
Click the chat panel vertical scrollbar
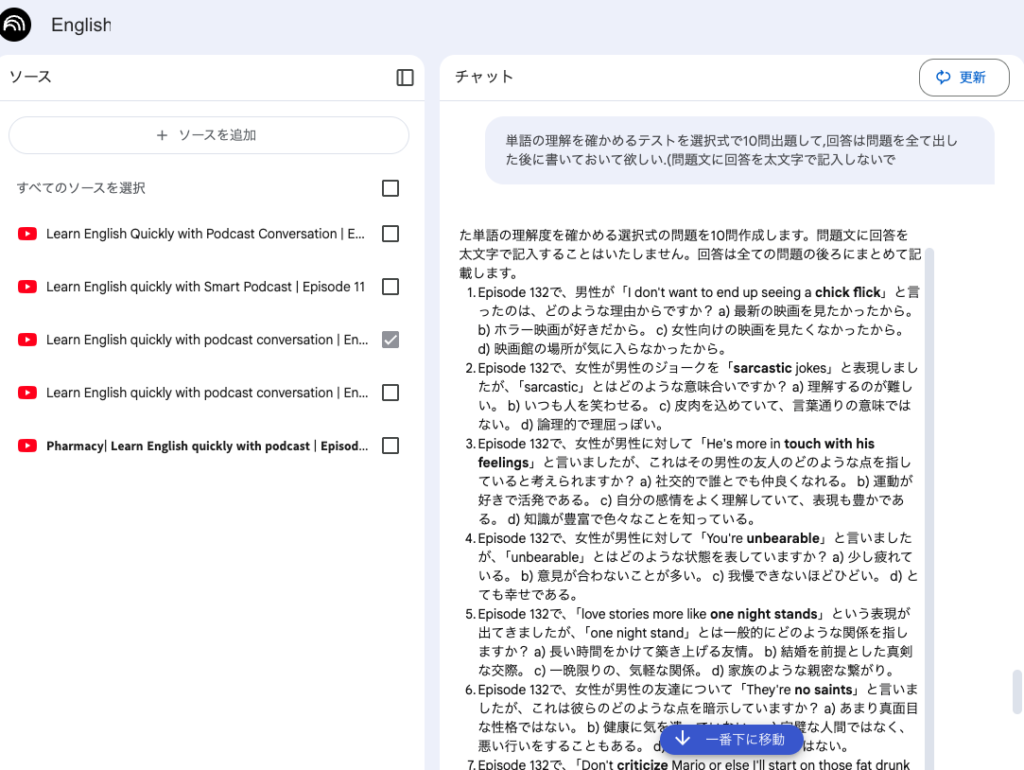click(x=1017, y=692)
